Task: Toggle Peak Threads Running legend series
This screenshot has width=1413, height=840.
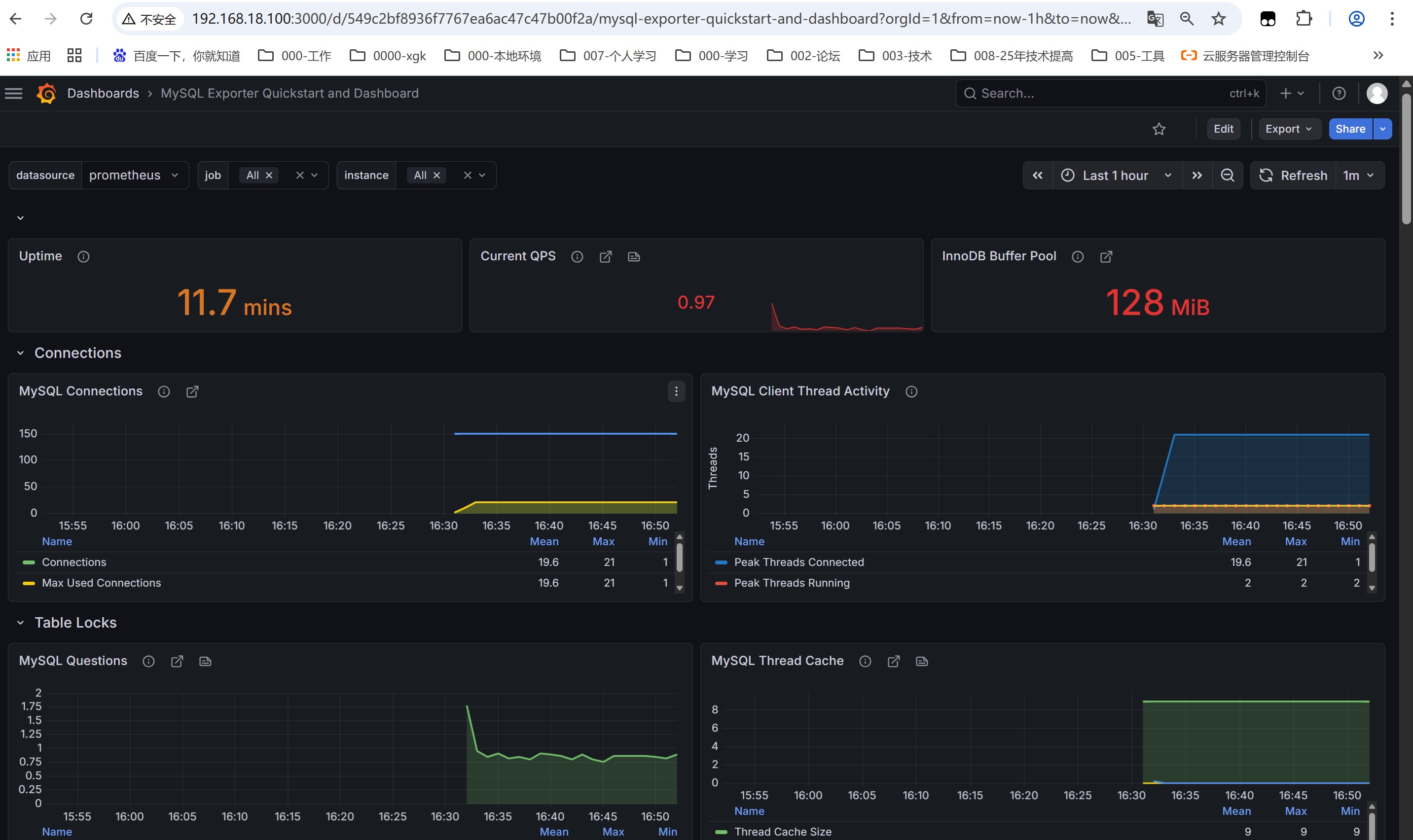Action: (x=791, y=583)
